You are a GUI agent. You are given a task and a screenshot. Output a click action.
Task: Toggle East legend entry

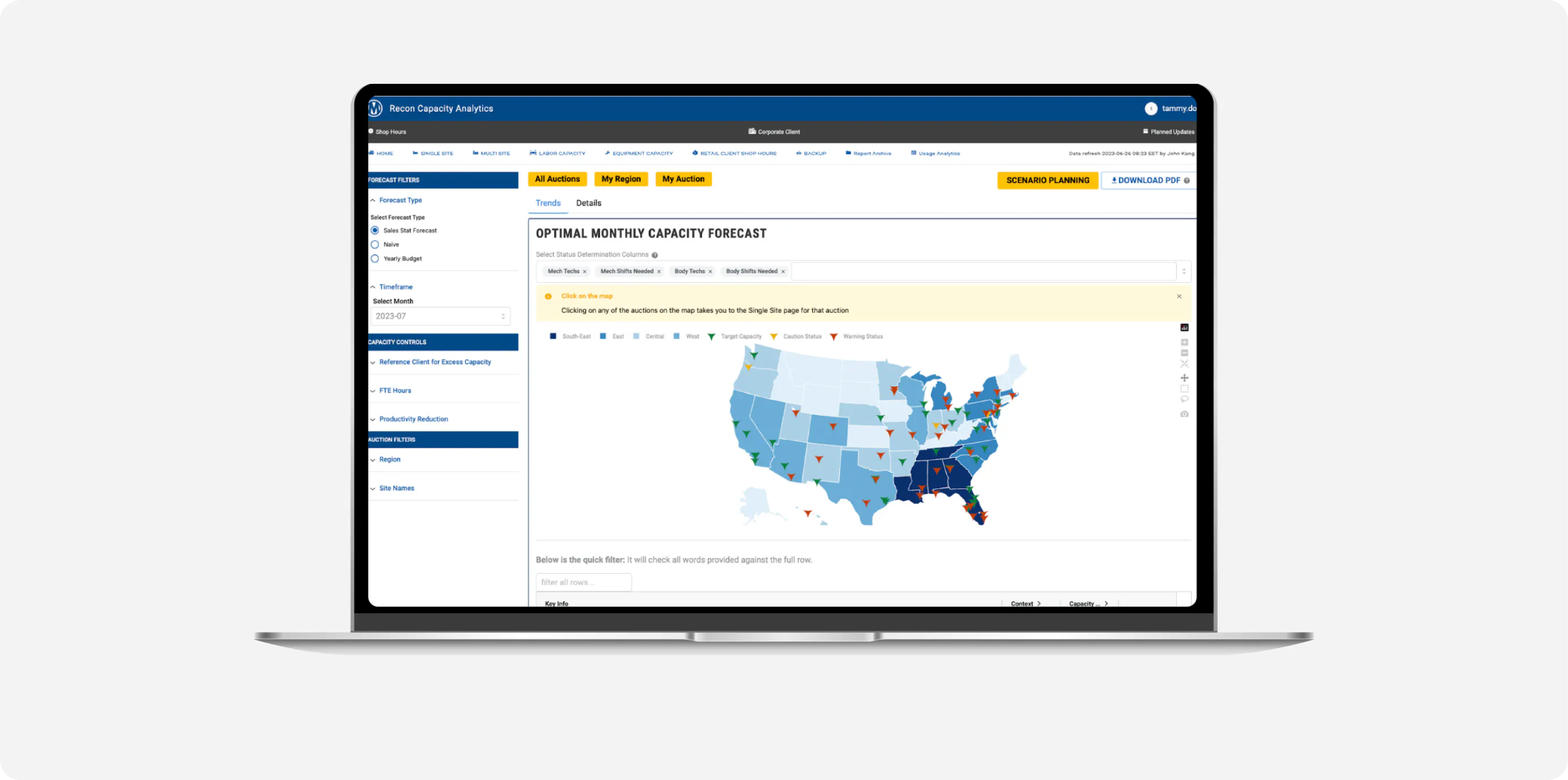612,337
